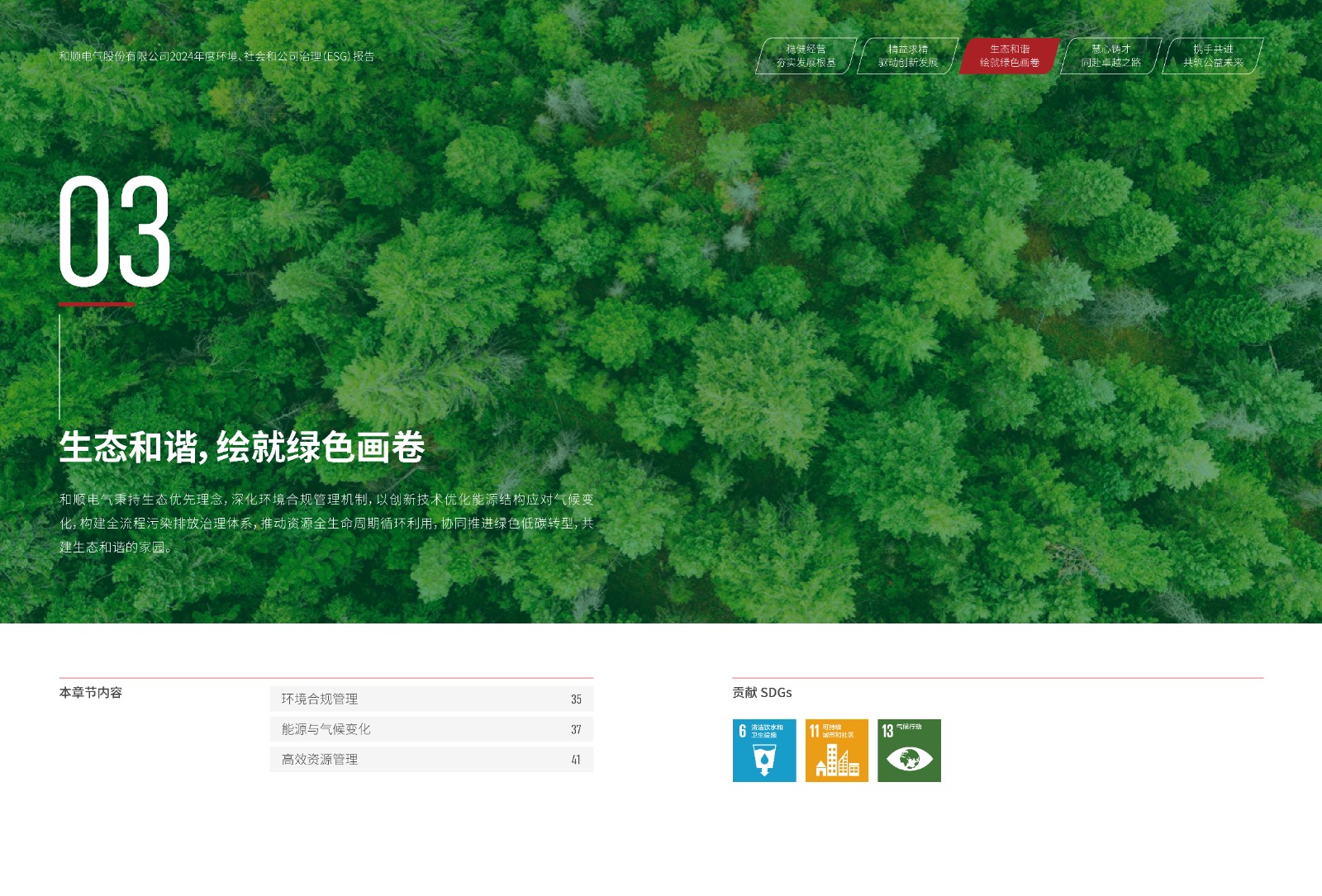Click page number 37 in contents
The height and width of the screenshot is (896, 1322).
(576, 730)
